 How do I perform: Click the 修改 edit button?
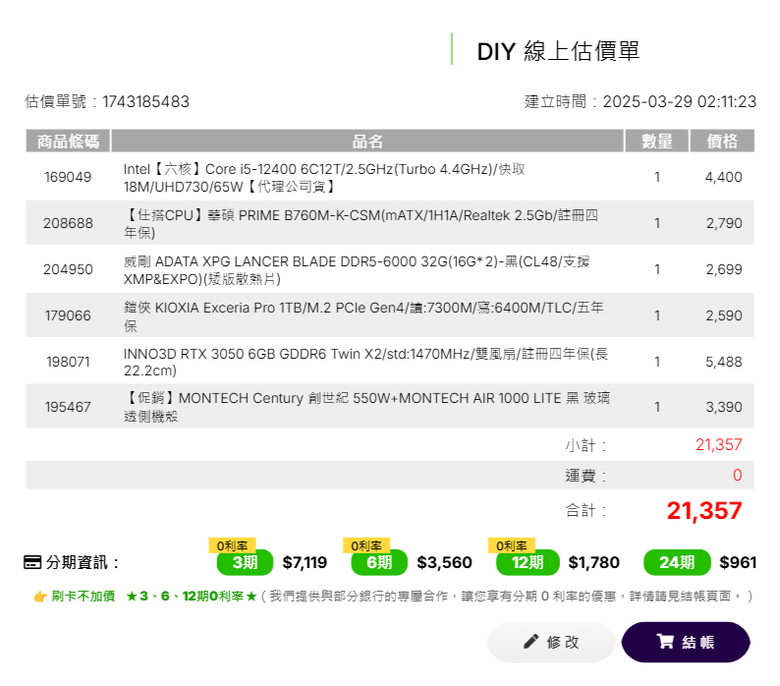[551, 642]
